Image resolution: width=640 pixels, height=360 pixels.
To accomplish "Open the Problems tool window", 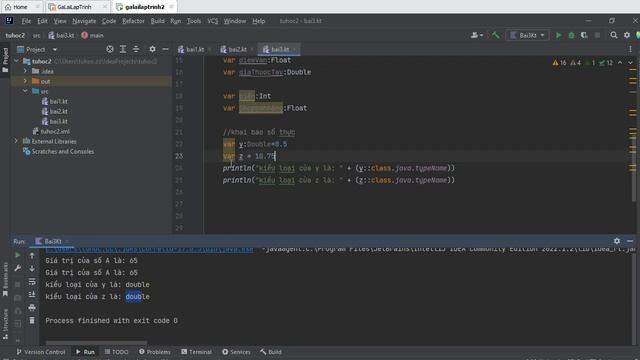I will point(155,352).
